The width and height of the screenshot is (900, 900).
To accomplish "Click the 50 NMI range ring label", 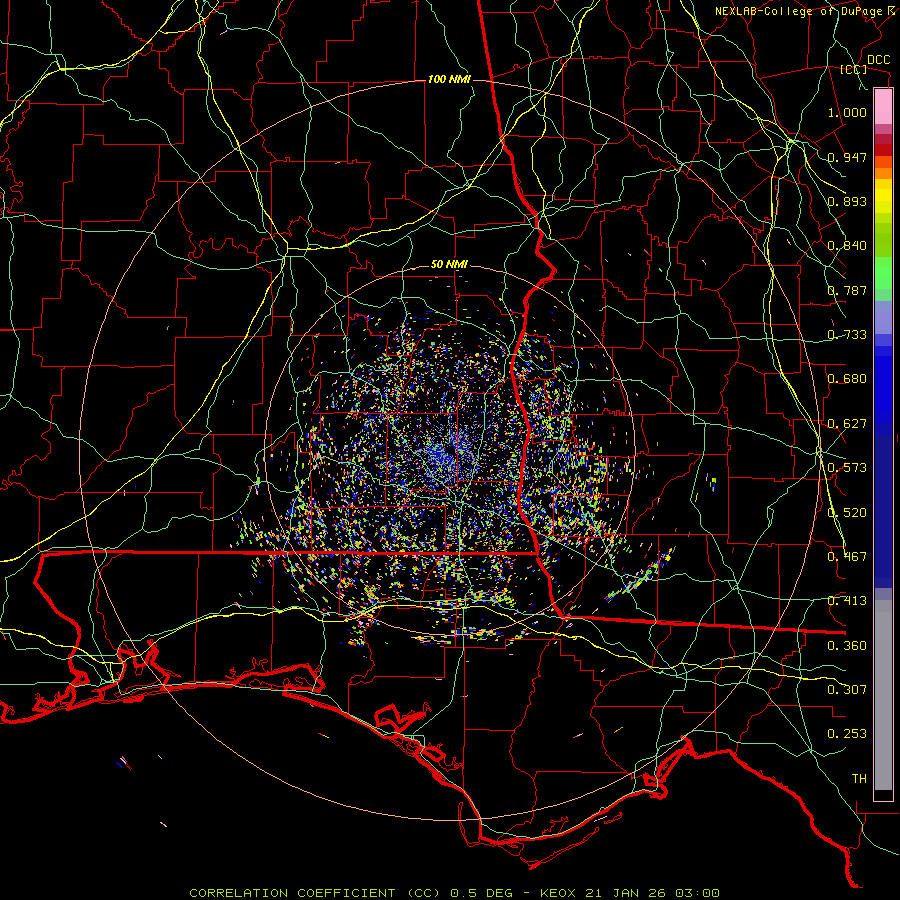I will 449,265.
